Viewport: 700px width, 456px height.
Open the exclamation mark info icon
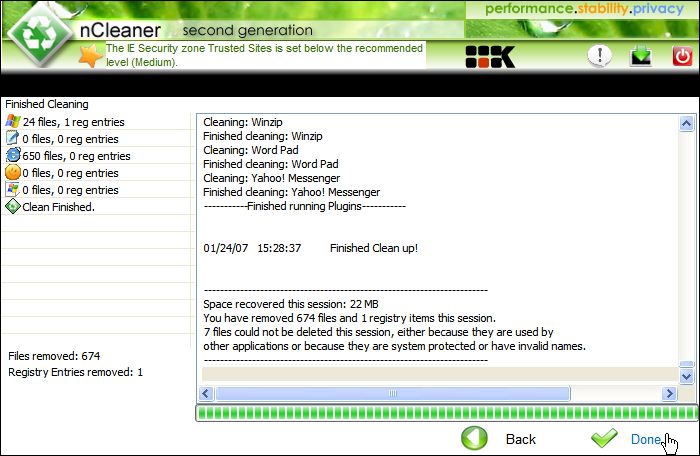click(x=599, y=56)
